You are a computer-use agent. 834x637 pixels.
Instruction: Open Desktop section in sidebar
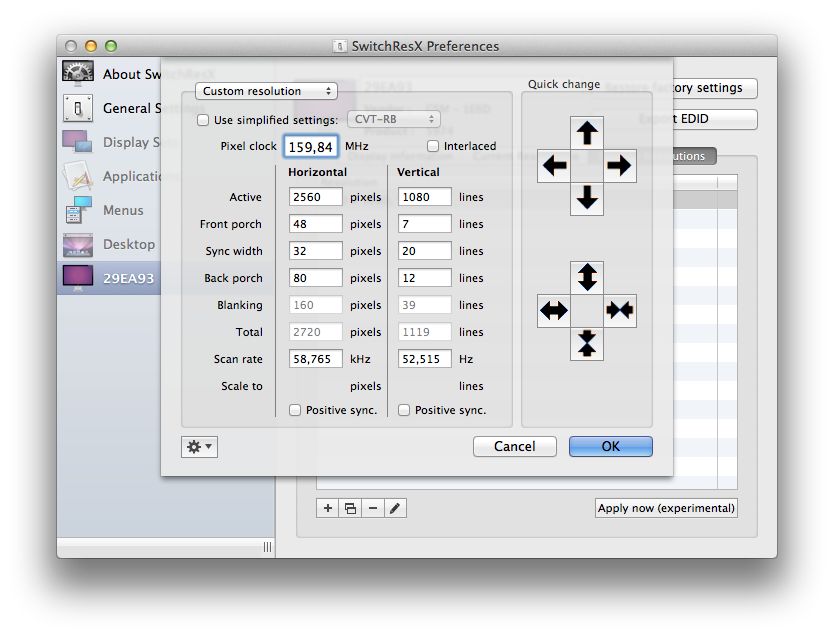click(112, 244)
